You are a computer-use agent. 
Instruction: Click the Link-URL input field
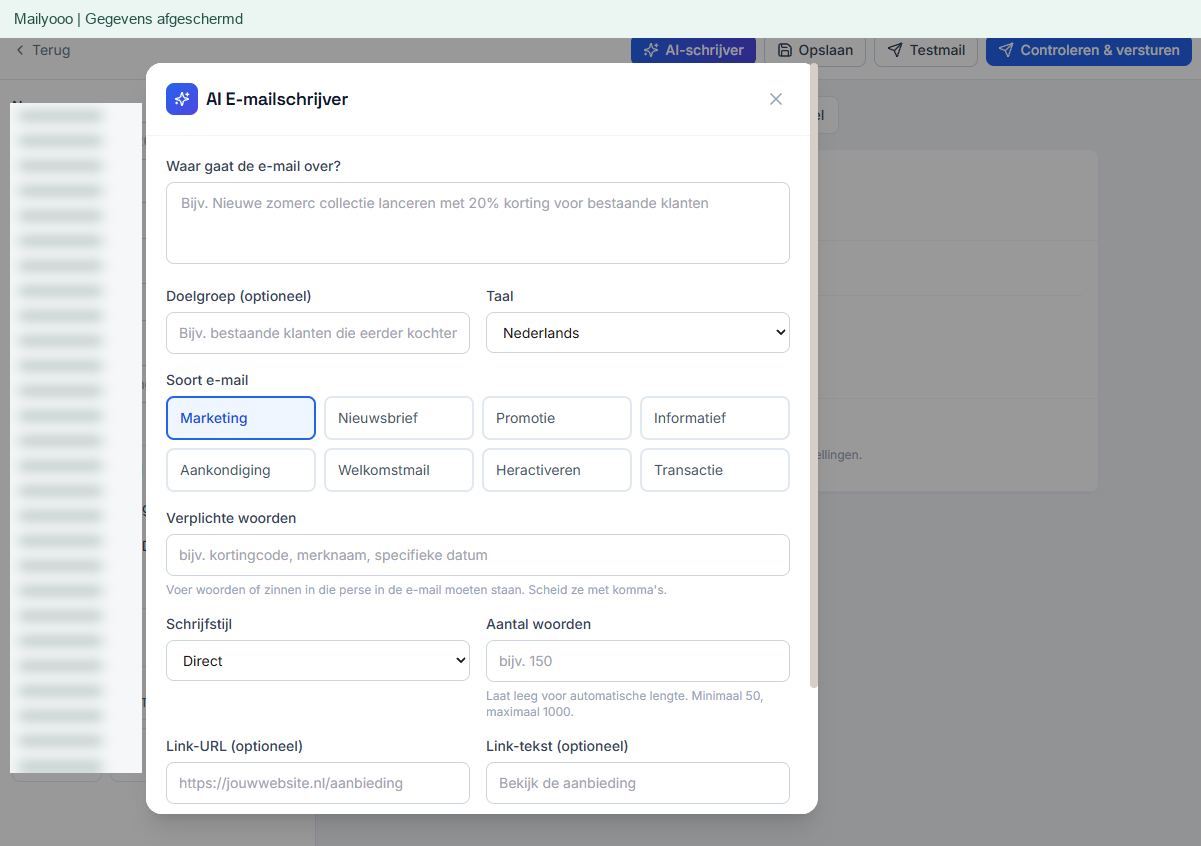[318, 783]
